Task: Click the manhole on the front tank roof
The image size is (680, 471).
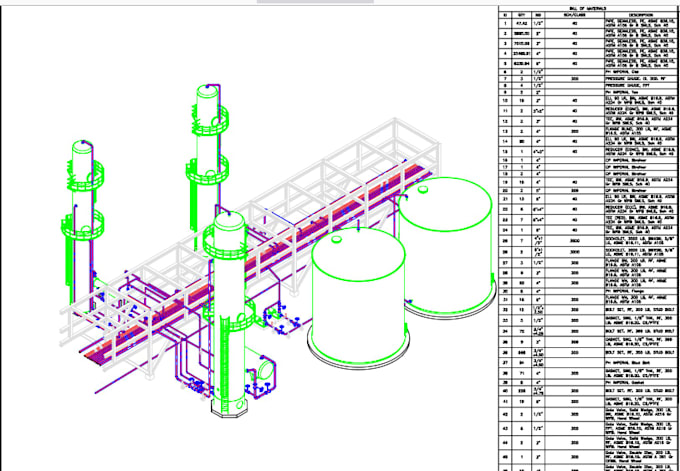Action: 337,239
